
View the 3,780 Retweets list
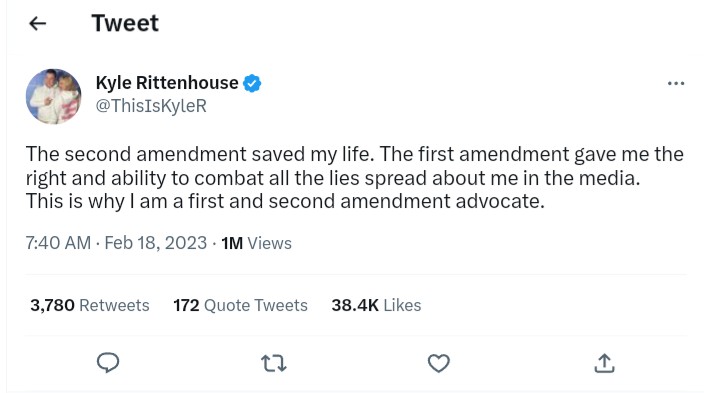(x=90, y=305)
